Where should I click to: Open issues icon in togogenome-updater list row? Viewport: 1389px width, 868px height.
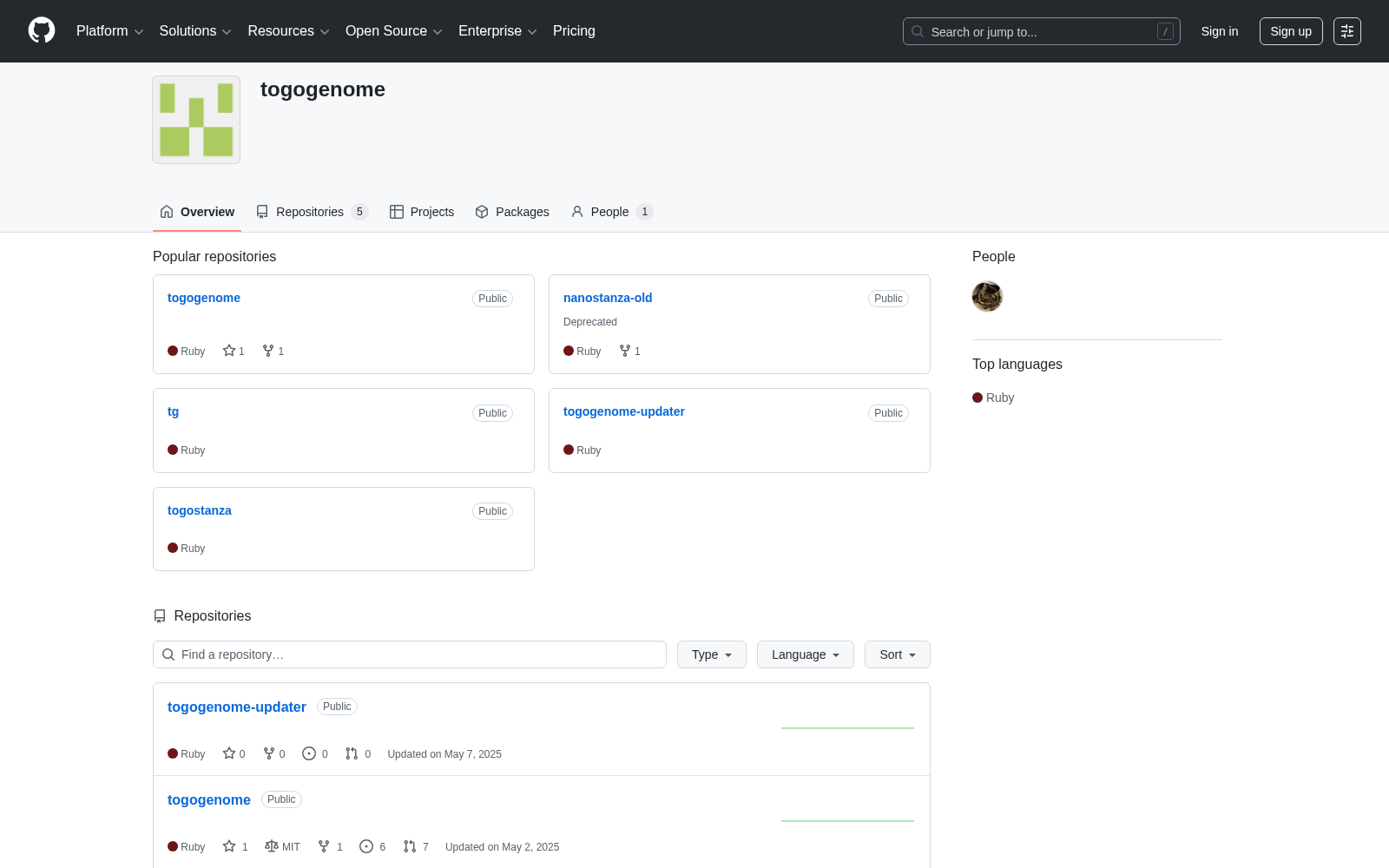coord(309,753)
